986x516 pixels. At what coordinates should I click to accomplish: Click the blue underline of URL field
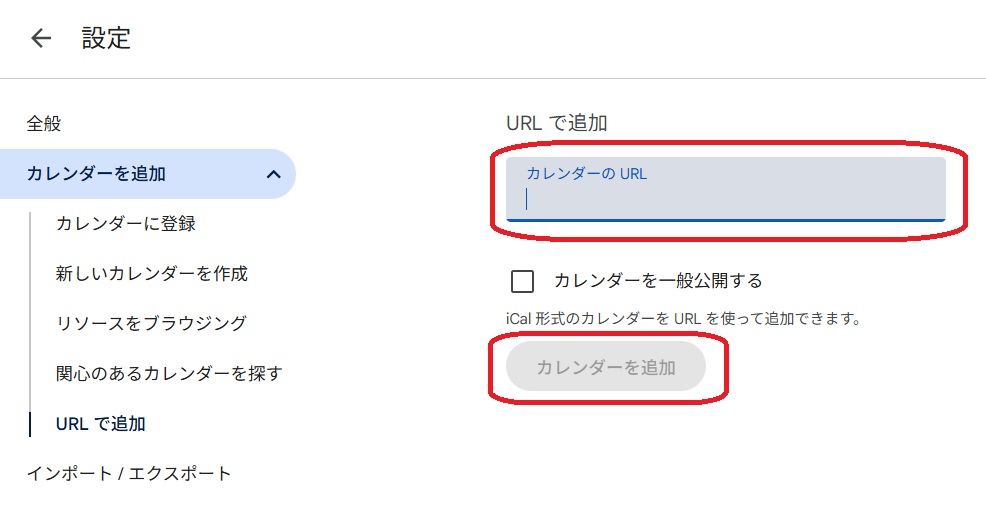[x=726, y=221]
